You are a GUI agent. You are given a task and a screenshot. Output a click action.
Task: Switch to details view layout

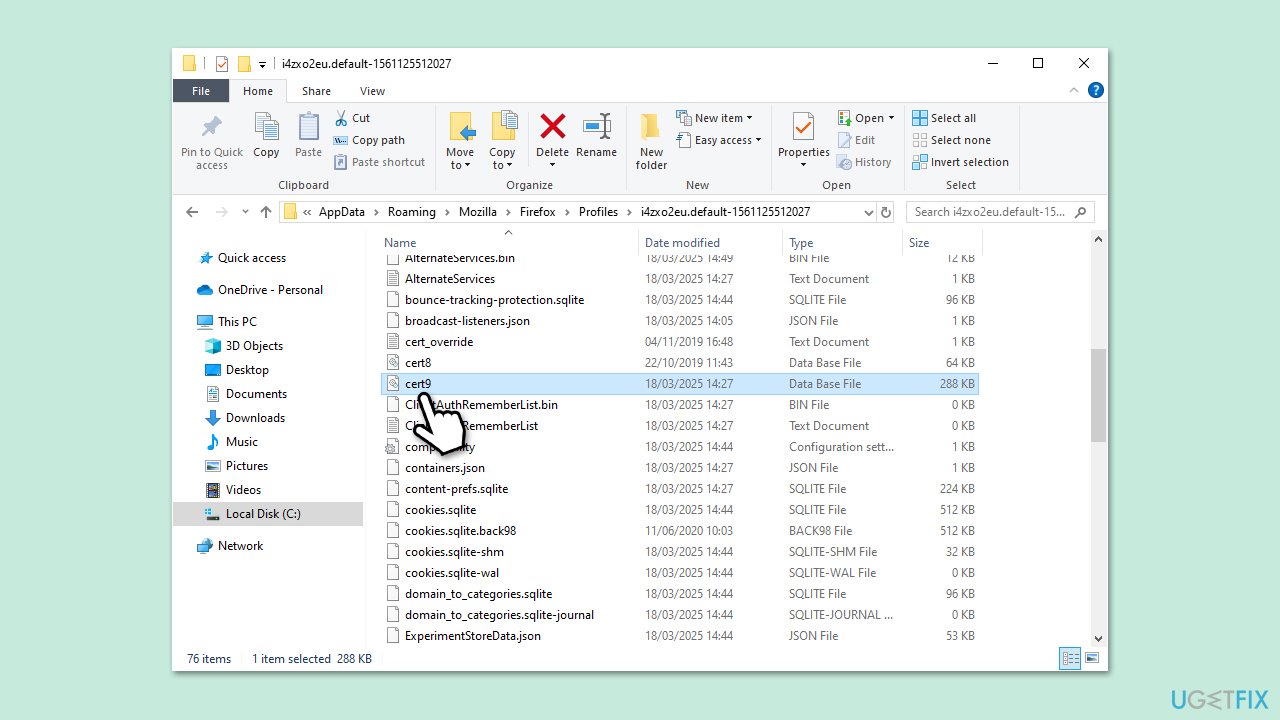coord(1070,658)
